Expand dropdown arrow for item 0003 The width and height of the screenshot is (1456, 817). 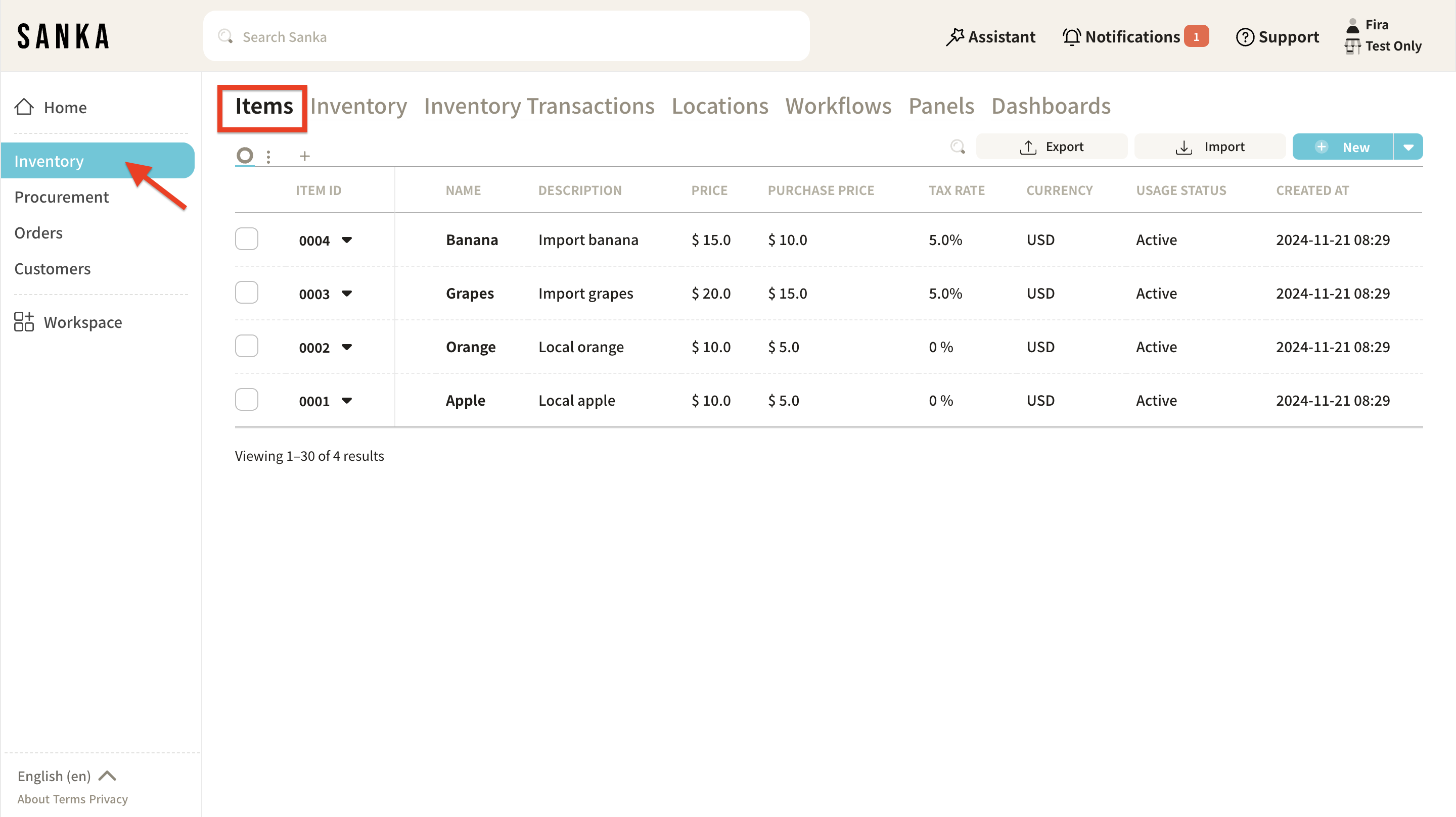pyautogui.click(x=346, y=293)
